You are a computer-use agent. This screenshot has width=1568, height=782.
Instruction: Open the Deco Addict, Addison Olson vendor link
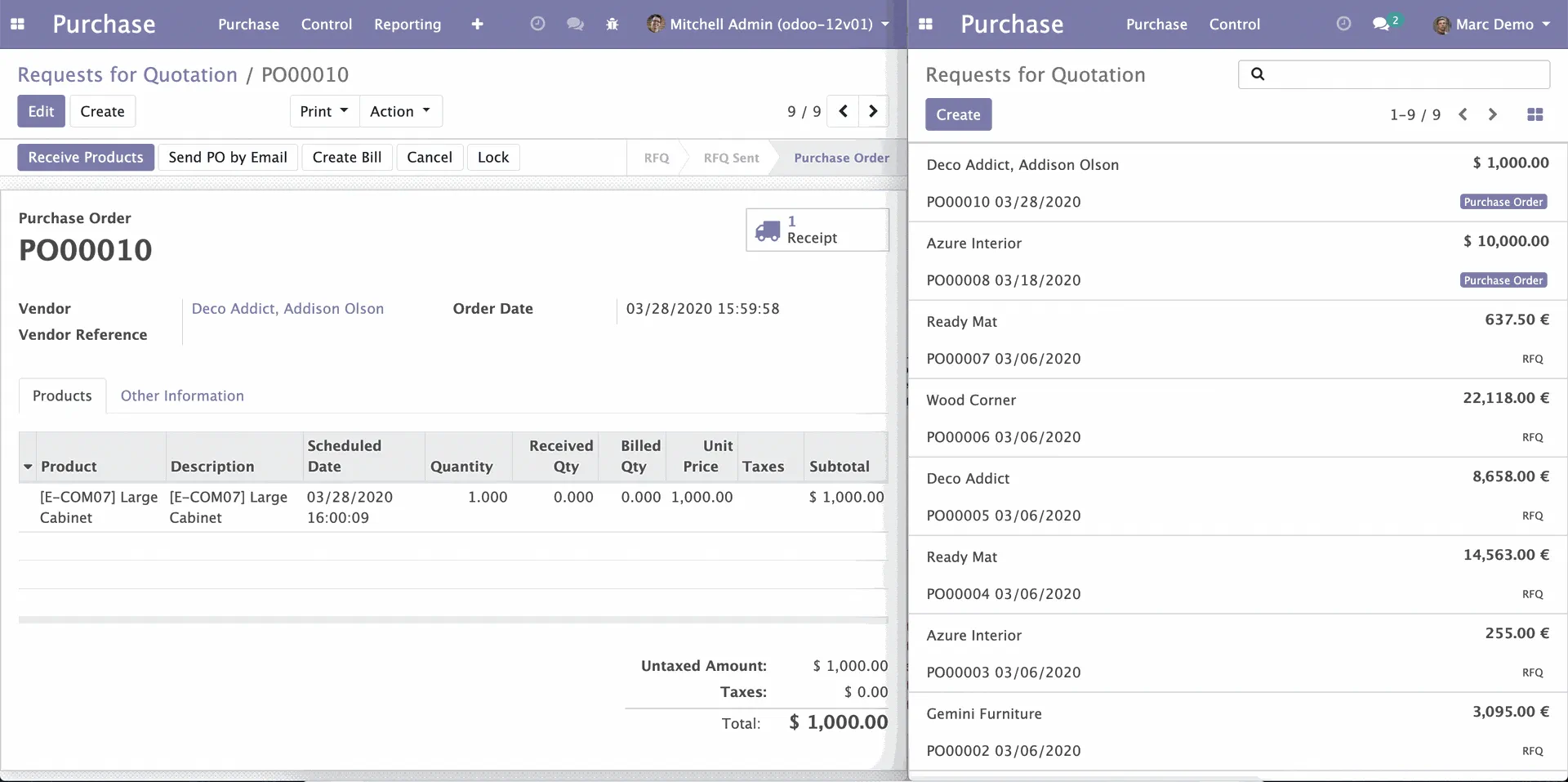(x=287, y=309)
